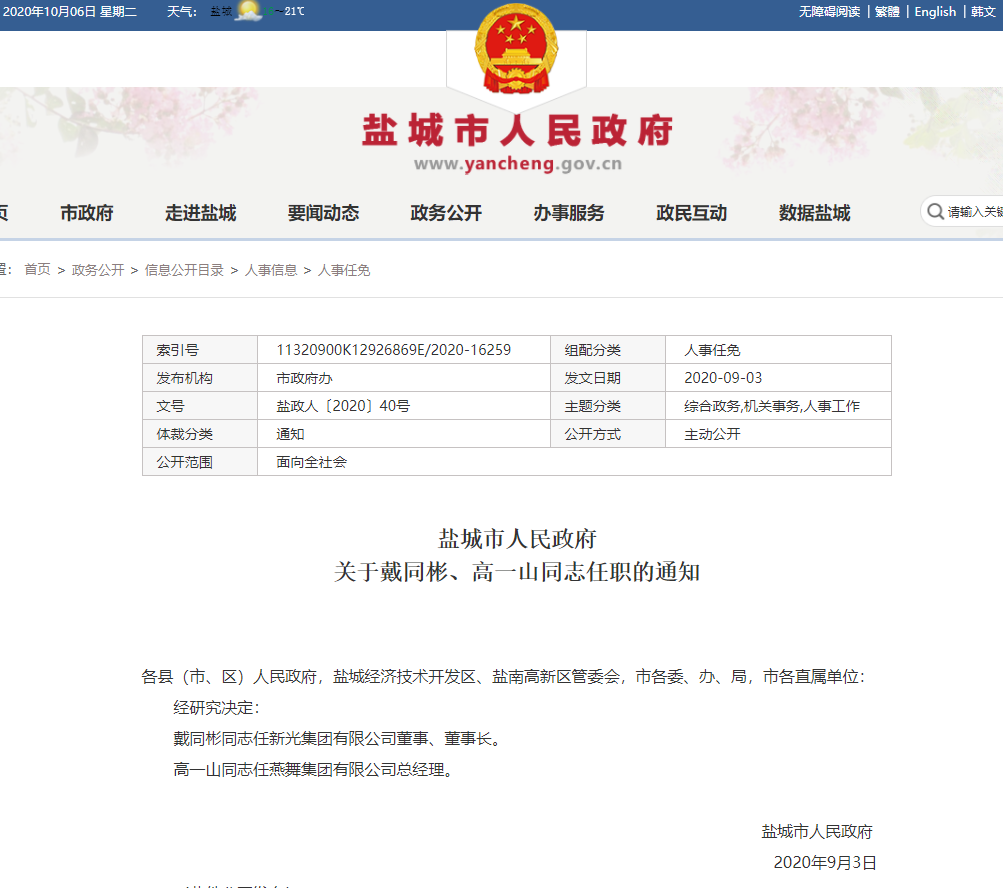
Task: Click the line about 戴同彬 appointment
Action: point(337,739)
